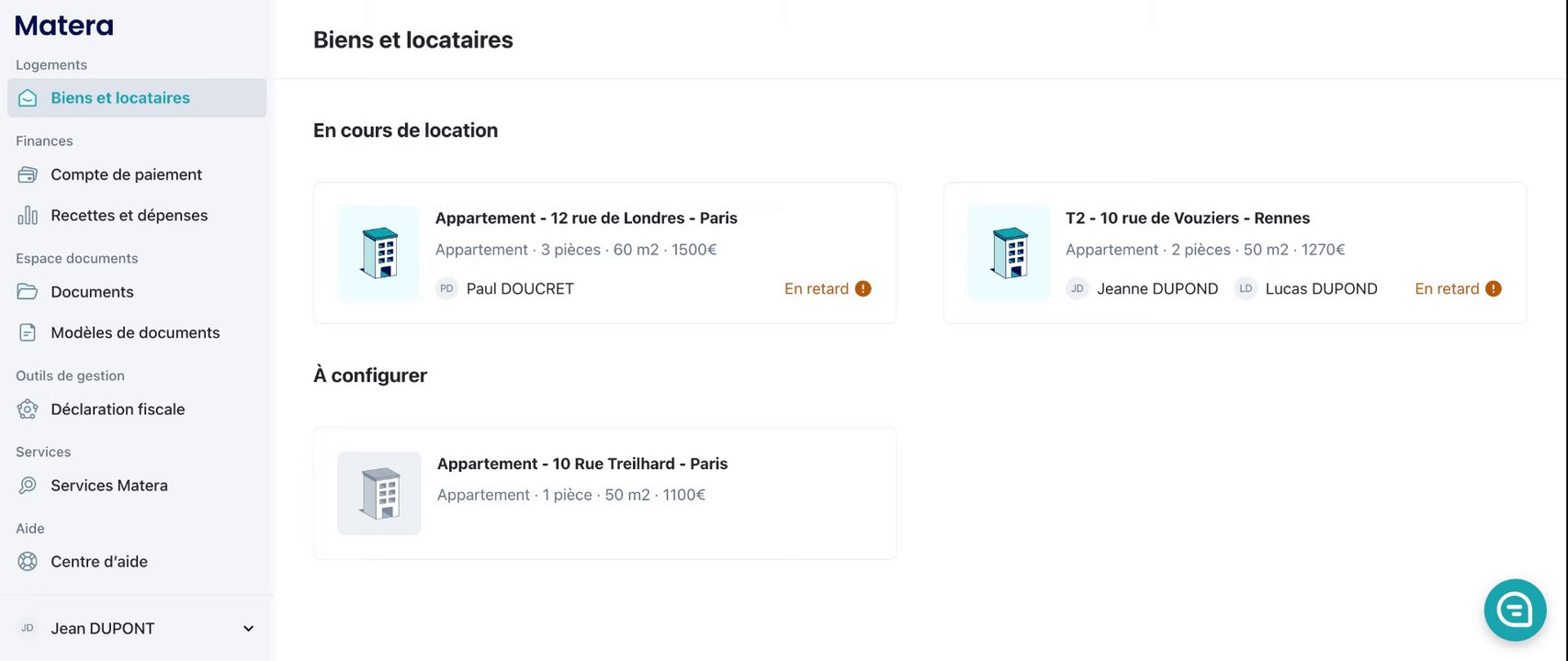Viewport: 1568px width, 661px height.
Task: Click the Déclaration fiscale icon
Action: [x=28, y=409]
